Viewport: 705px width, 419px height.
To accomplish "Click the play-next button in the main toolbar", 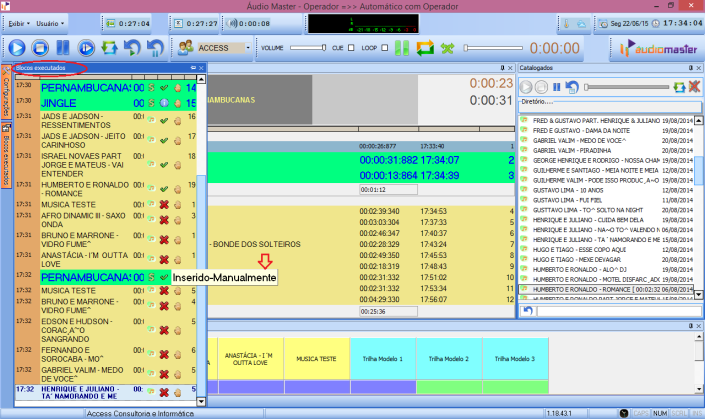I will (86, 48).
